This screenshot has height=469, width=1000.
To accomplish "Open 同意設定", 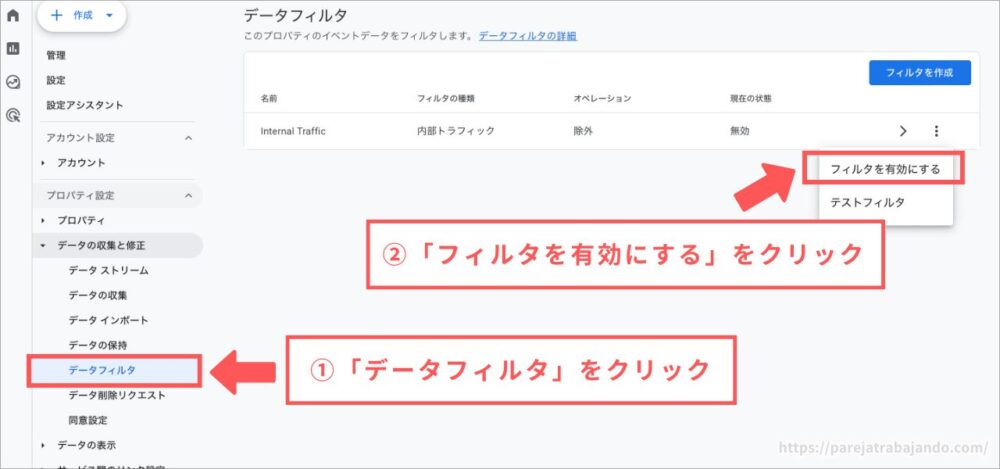I will coord(88,421).
